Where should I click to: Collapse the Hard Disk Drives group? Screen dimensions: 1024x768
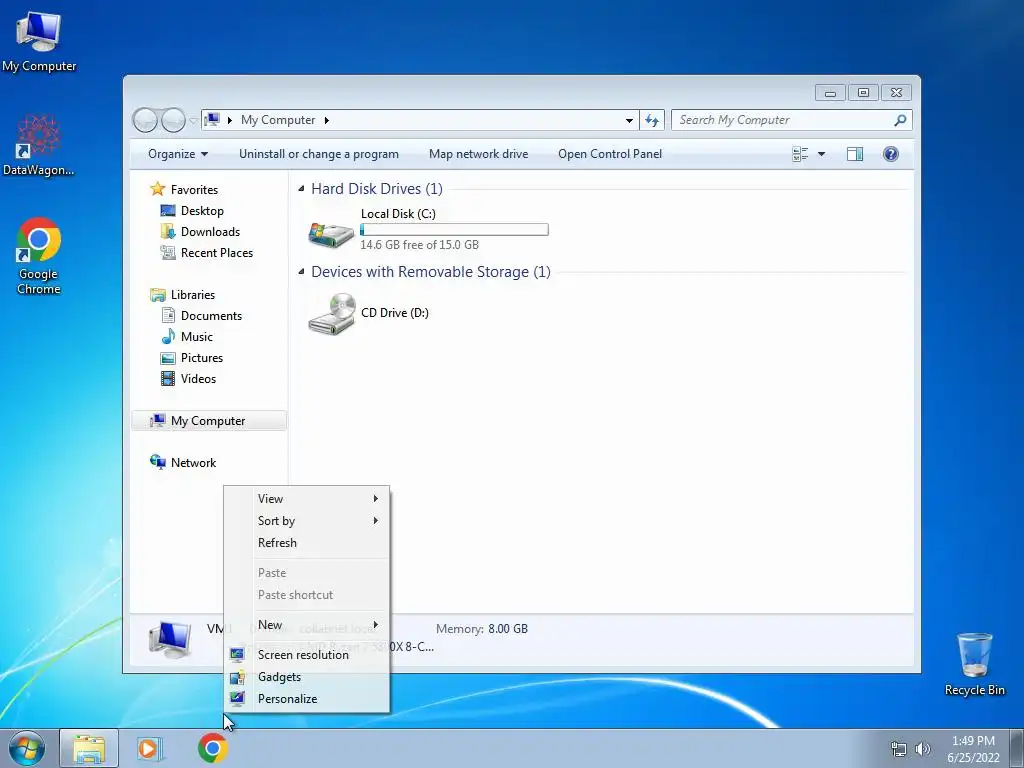coord(301,189)
